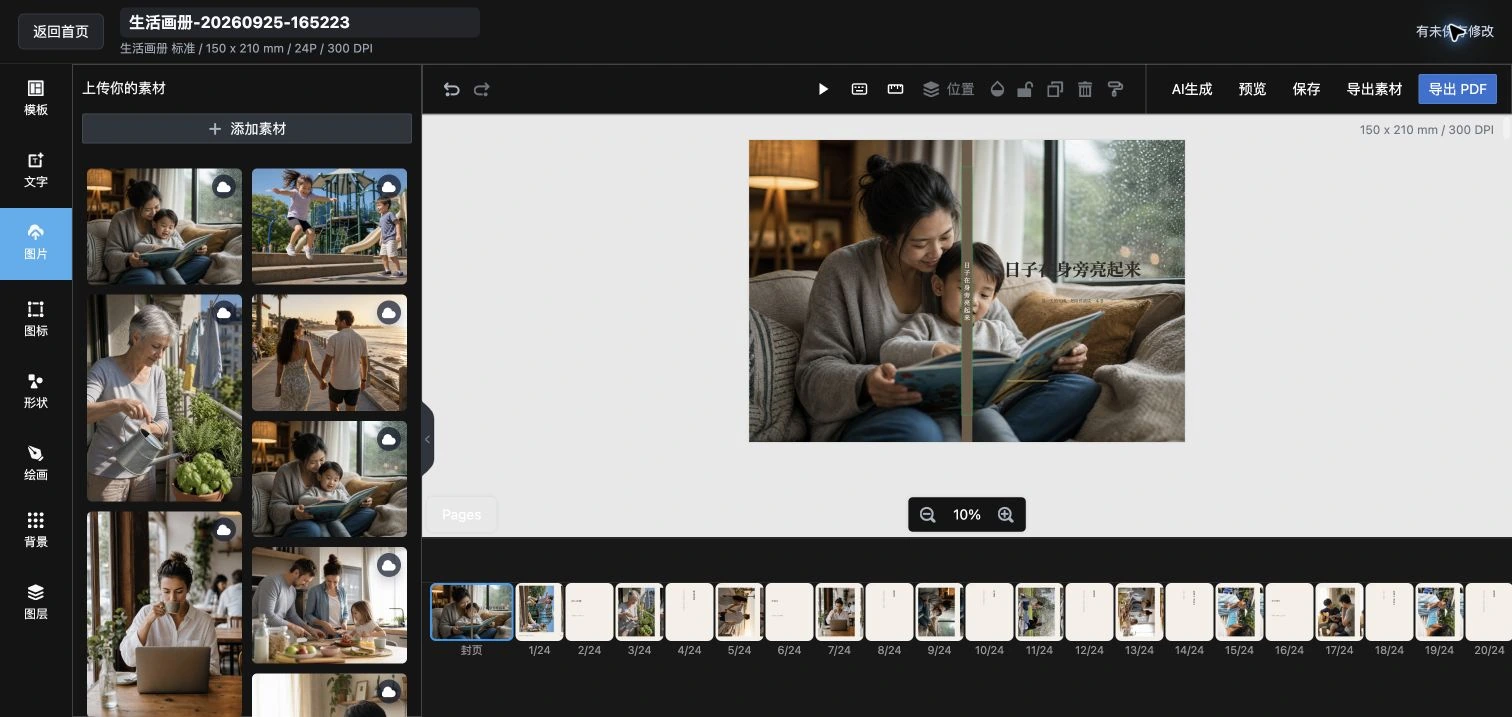Open 预览 preview mode
The height and width of the screenshot is (717, 1512).
click(1253, 89)
